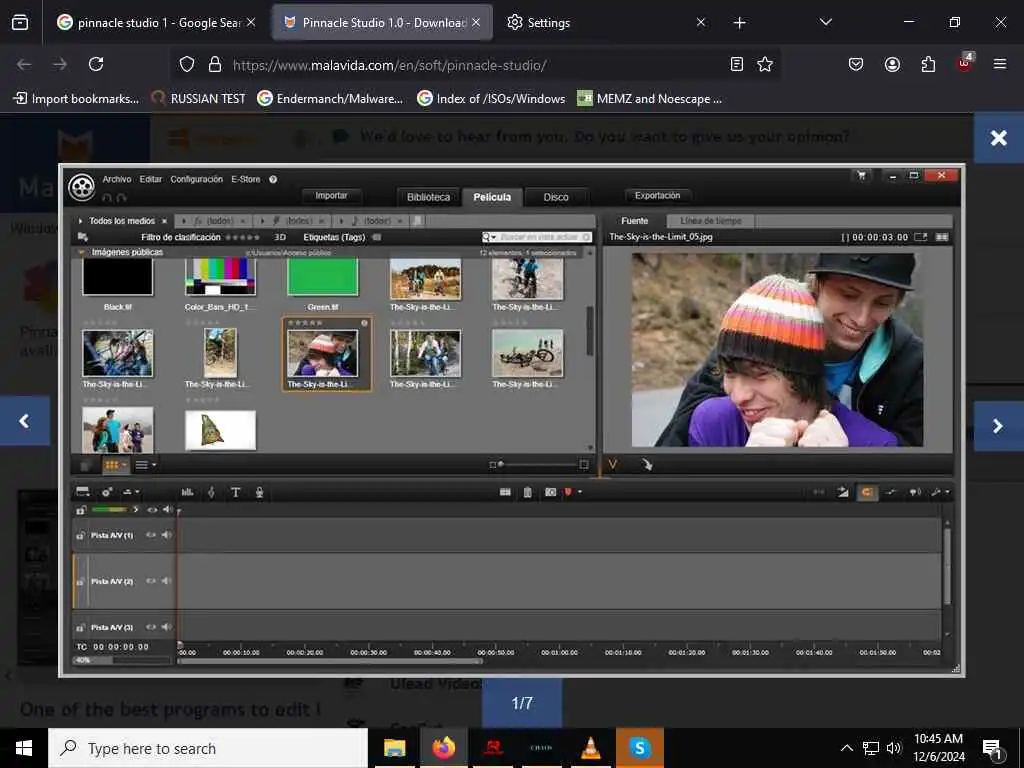
Task: Open 'Index of /ISOs/Windows' bookmark
Action: coord(491,99)
